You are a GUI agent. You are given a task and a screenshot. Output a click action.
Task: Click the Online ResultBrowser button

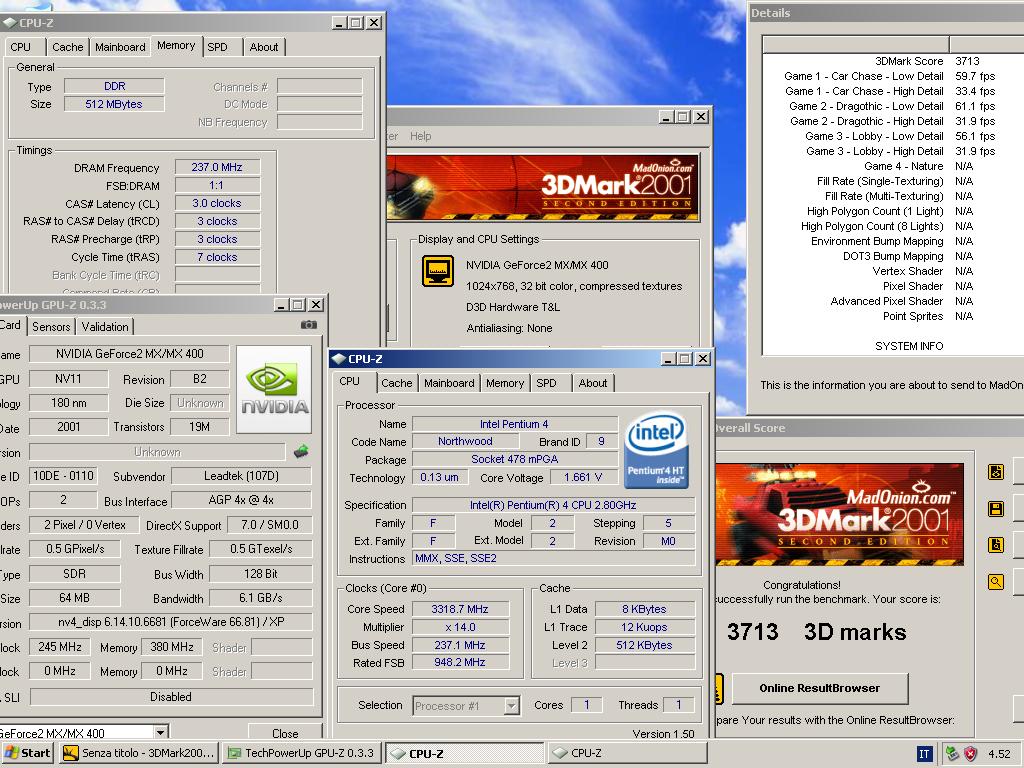[x=819, y=688]
